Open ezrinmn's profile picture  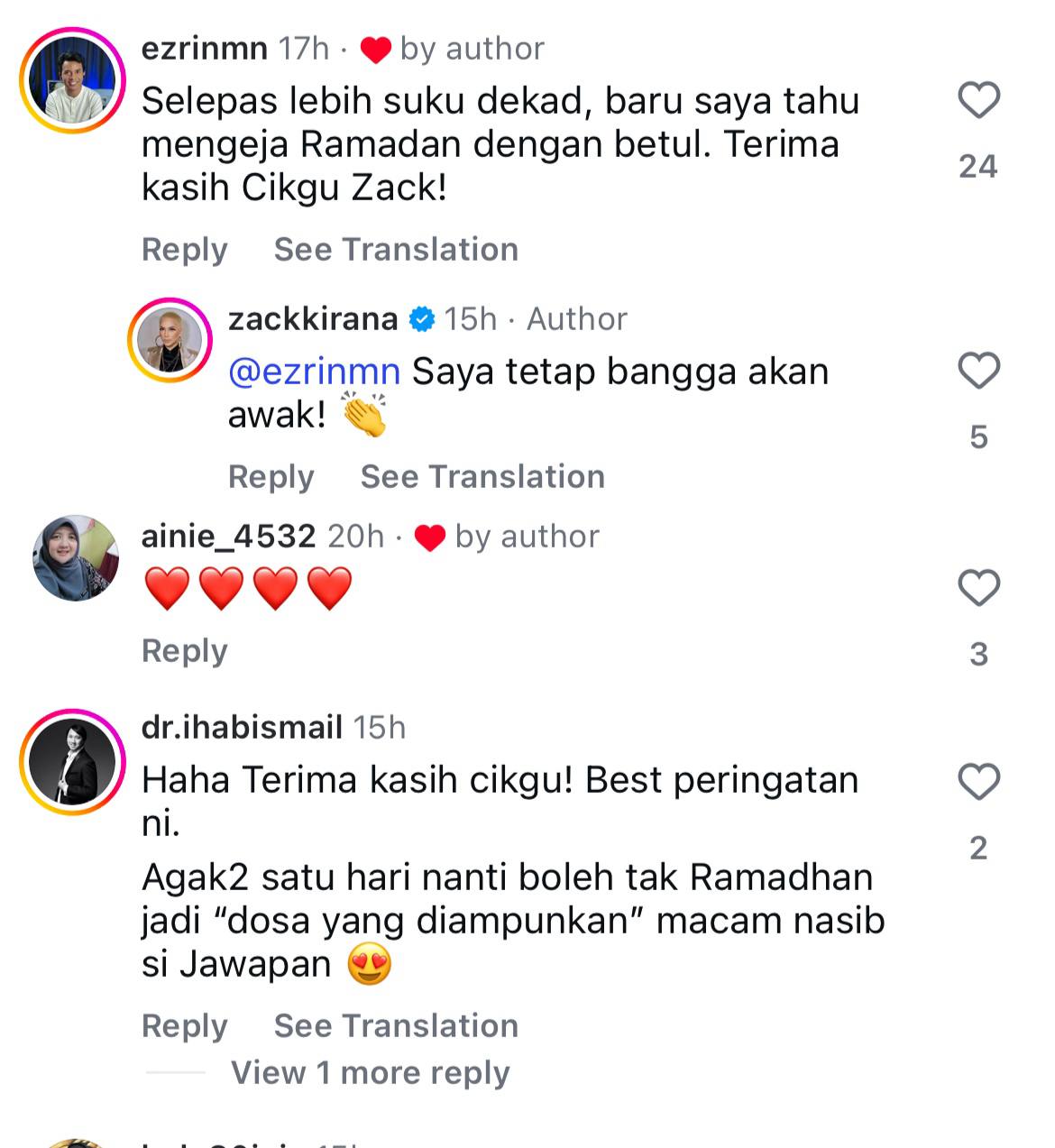[x=73, y=81]
